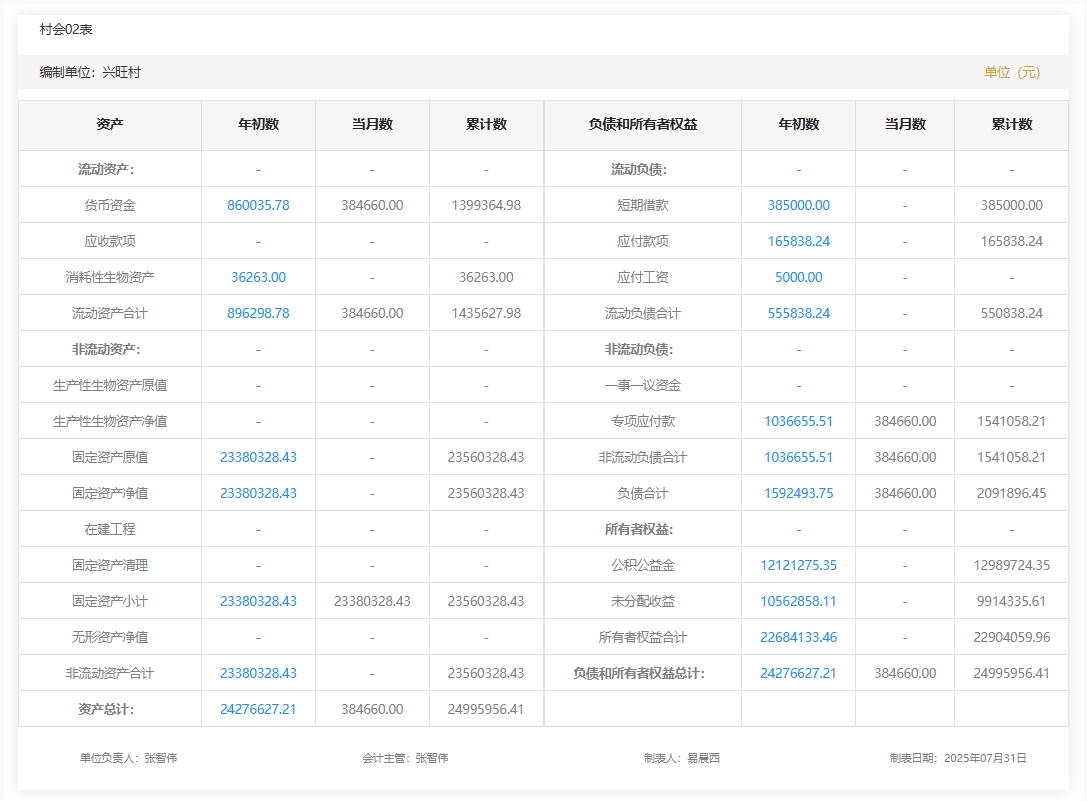Click the 资产 column header

[x=110, y=125]
